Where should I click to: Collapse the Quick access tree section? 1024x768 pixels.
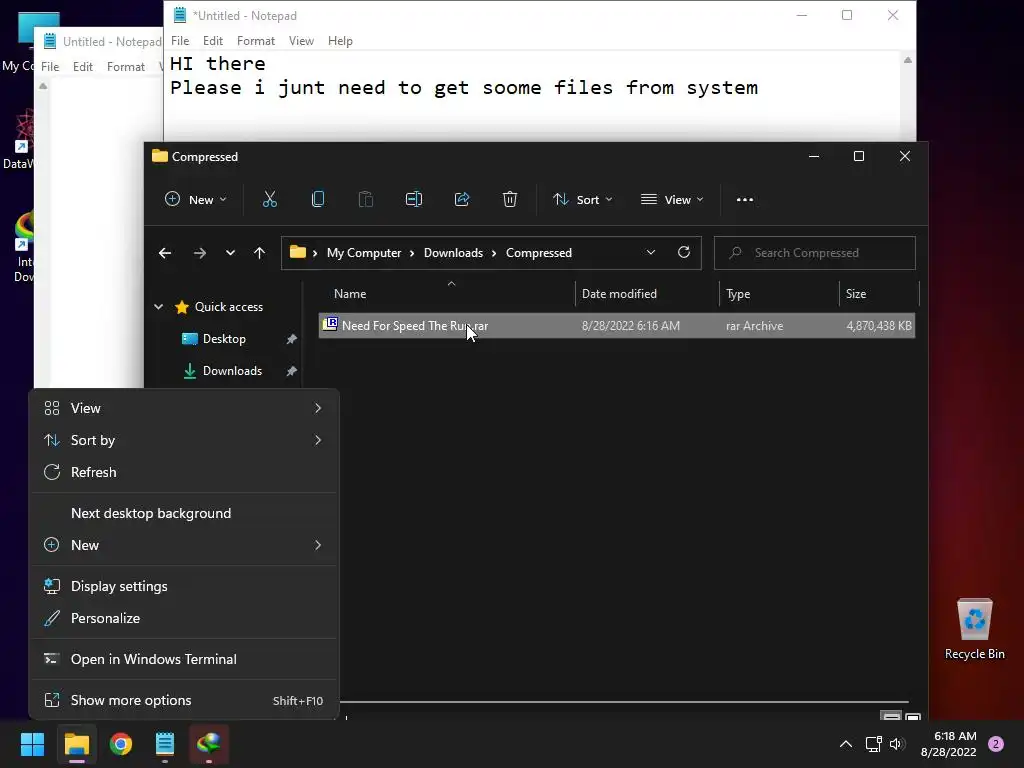pos(158,306)
